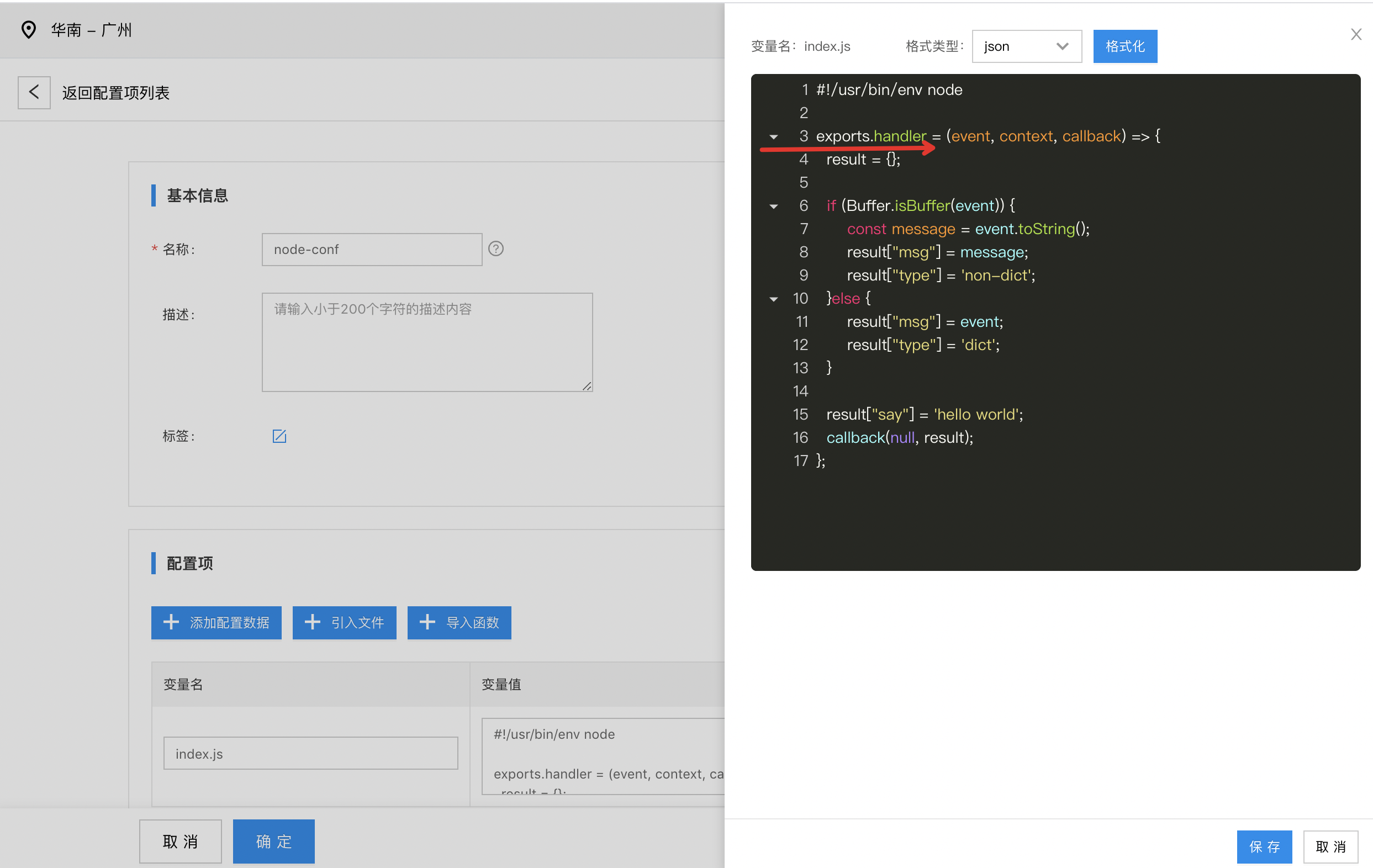Click code line 1 '#!/usr/bin/env node'
Viewport: 1373px width, 868px height.
click(889, 90)
